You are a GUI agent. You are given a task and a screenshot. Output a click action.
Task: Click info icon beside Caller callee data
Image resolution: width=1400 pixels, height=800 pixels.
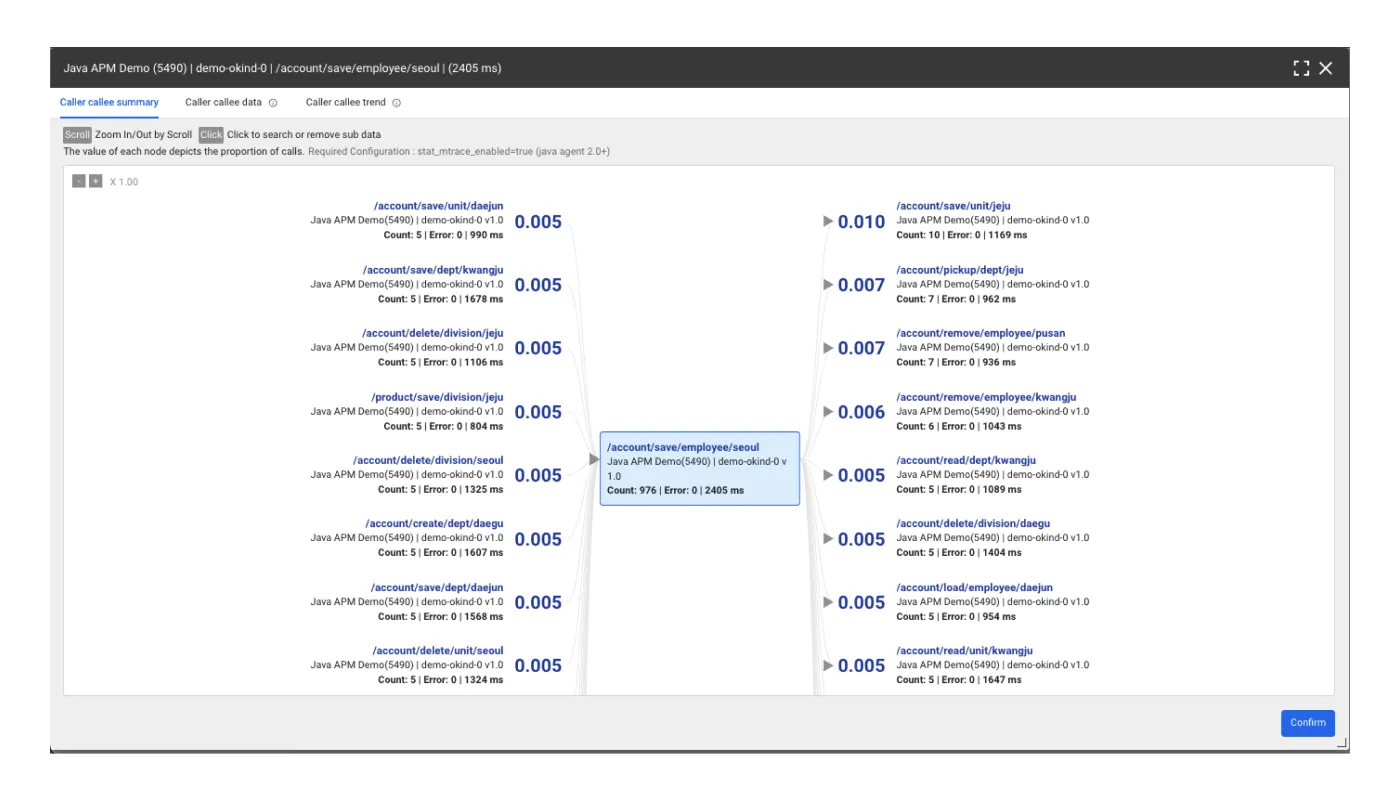click(273, 103)
